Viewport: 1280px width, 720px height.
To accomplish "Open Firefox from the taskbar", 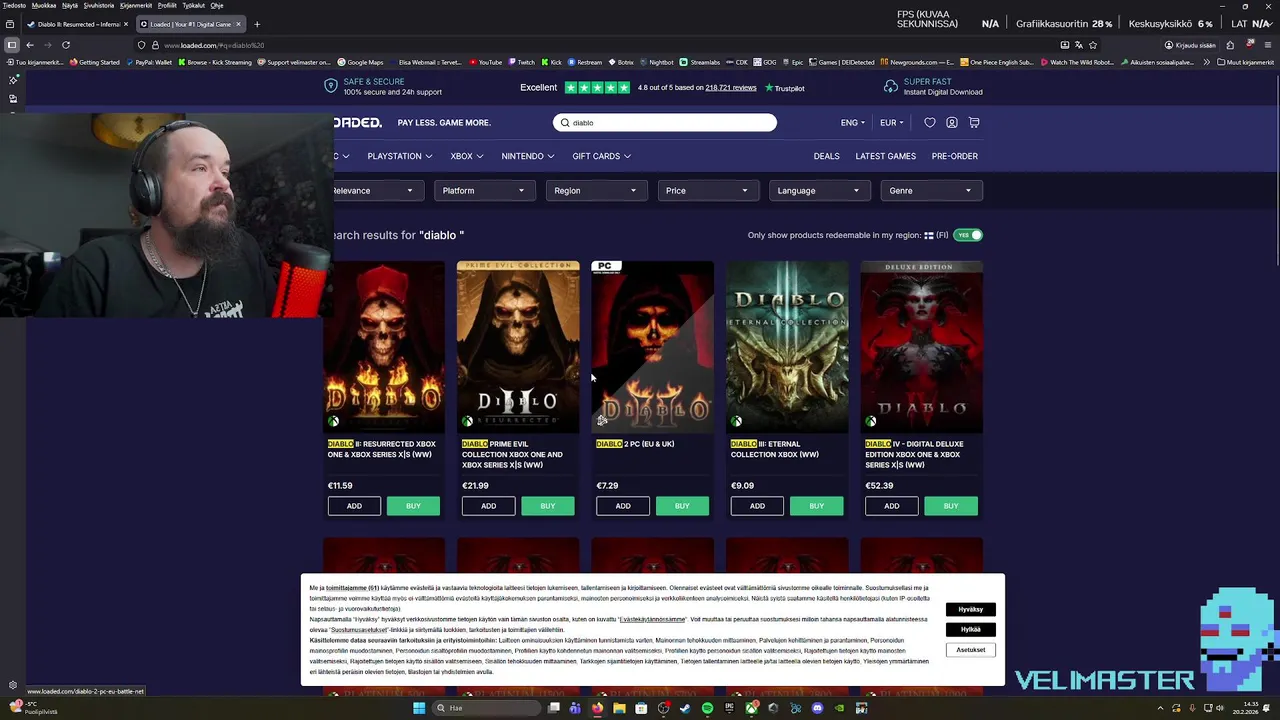I will click(597, 708).
